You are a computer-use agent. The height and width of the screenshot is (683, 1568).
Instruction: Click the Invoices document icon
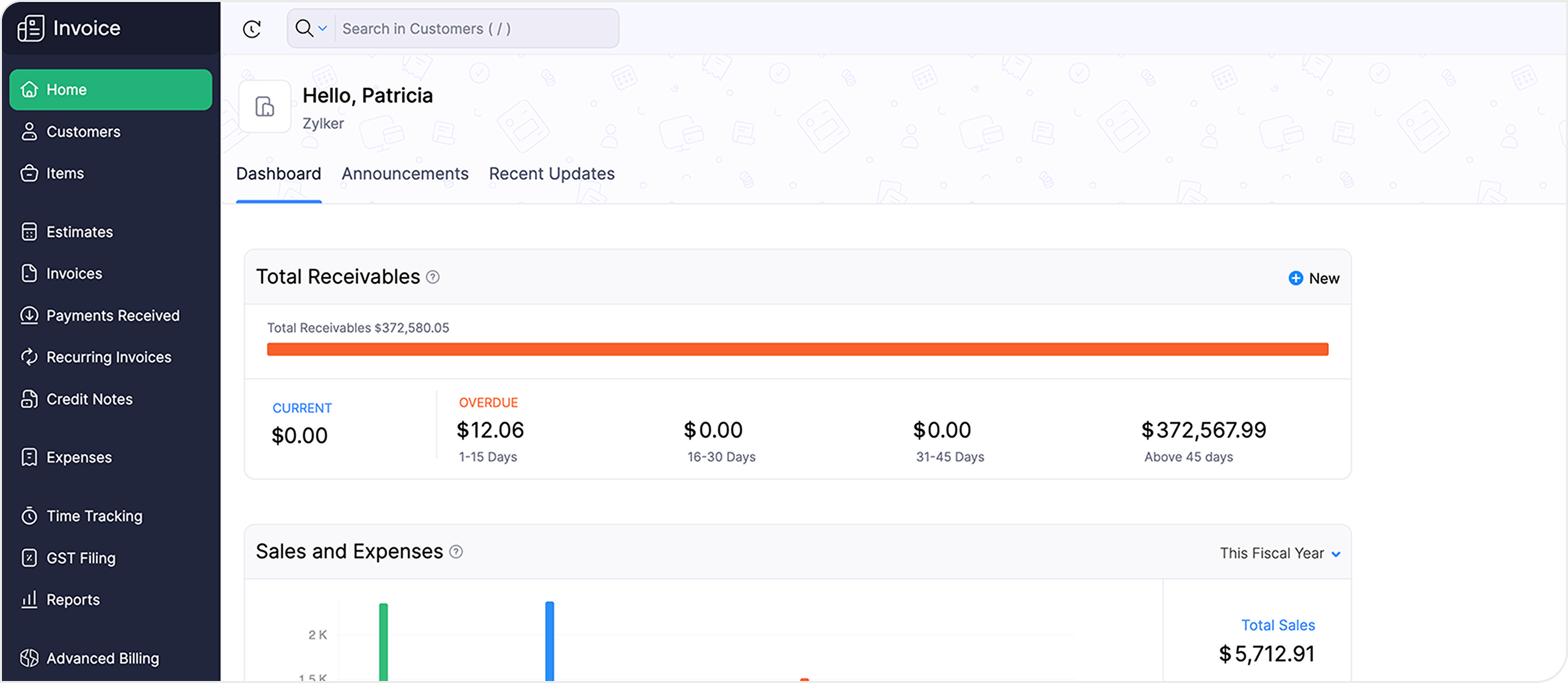(x=29, y=273)
